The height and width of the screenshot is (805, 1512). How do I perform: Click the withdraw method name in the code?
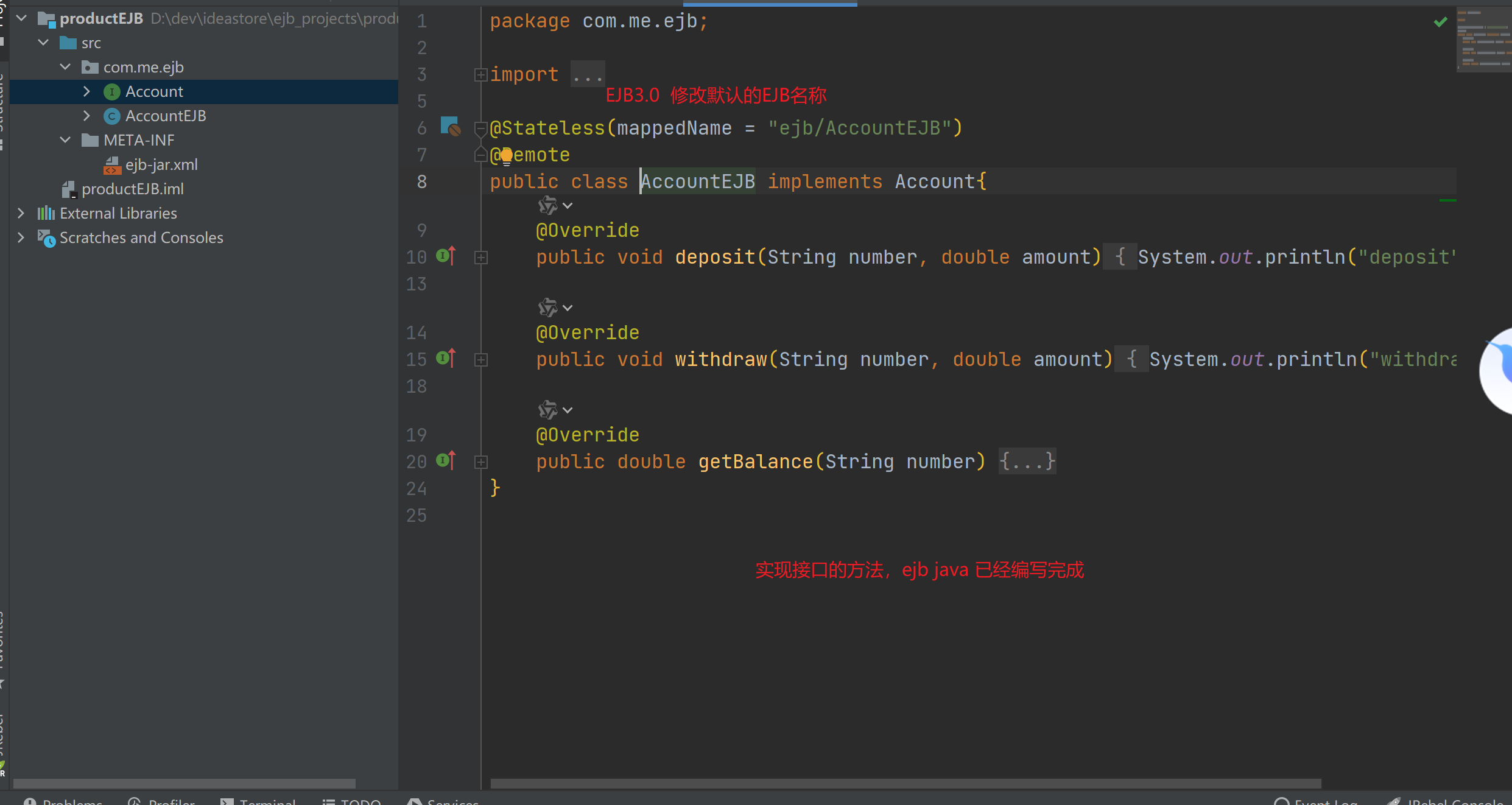pyautogui.click(x=721, y=359)
